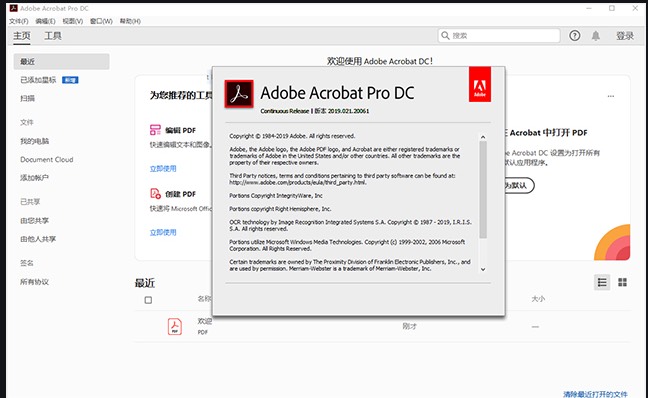Select 我的电脑 in the sidebar

pyautogui.click(x=34, y=141)
